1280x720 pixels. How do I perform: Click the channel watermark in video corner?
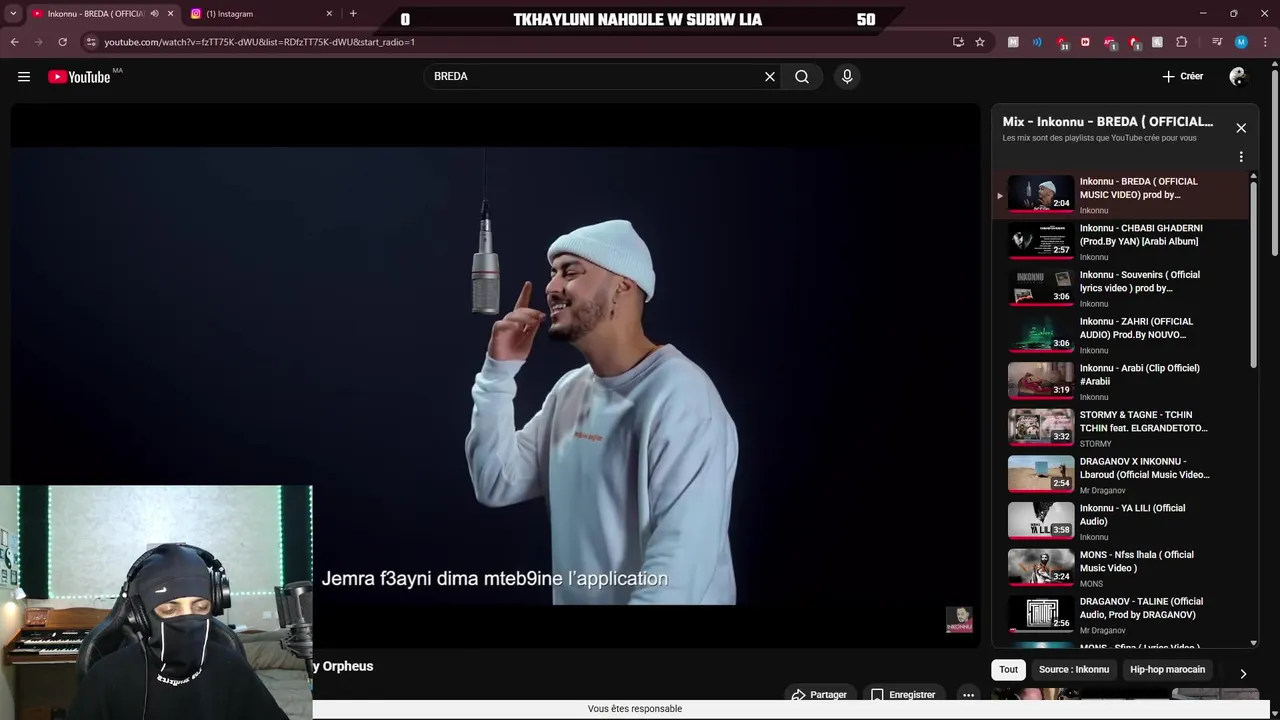(959, 620)
